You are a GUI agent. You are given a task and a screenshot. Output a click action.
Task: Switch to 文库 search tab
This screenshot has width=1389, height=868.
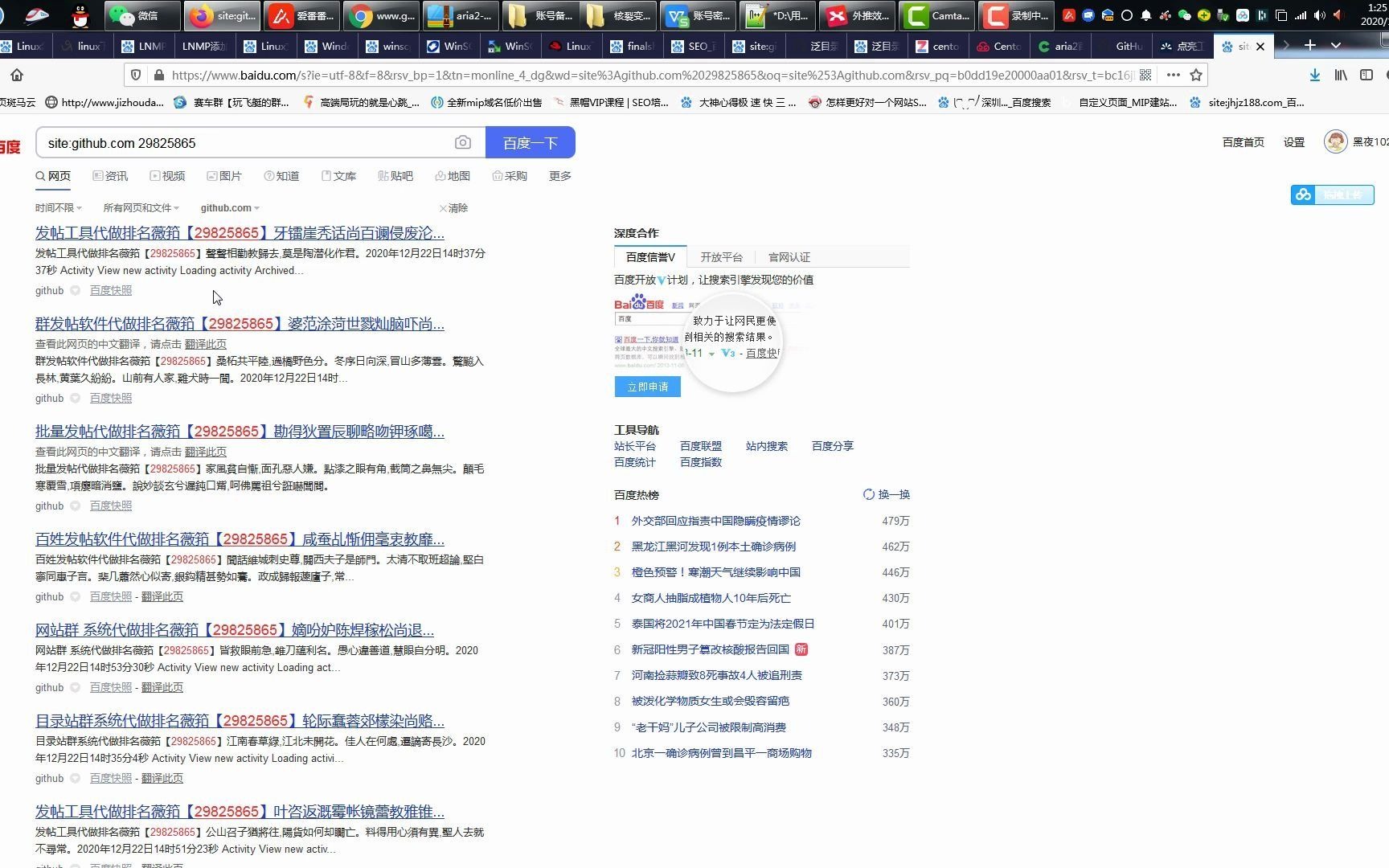(338, 176)
